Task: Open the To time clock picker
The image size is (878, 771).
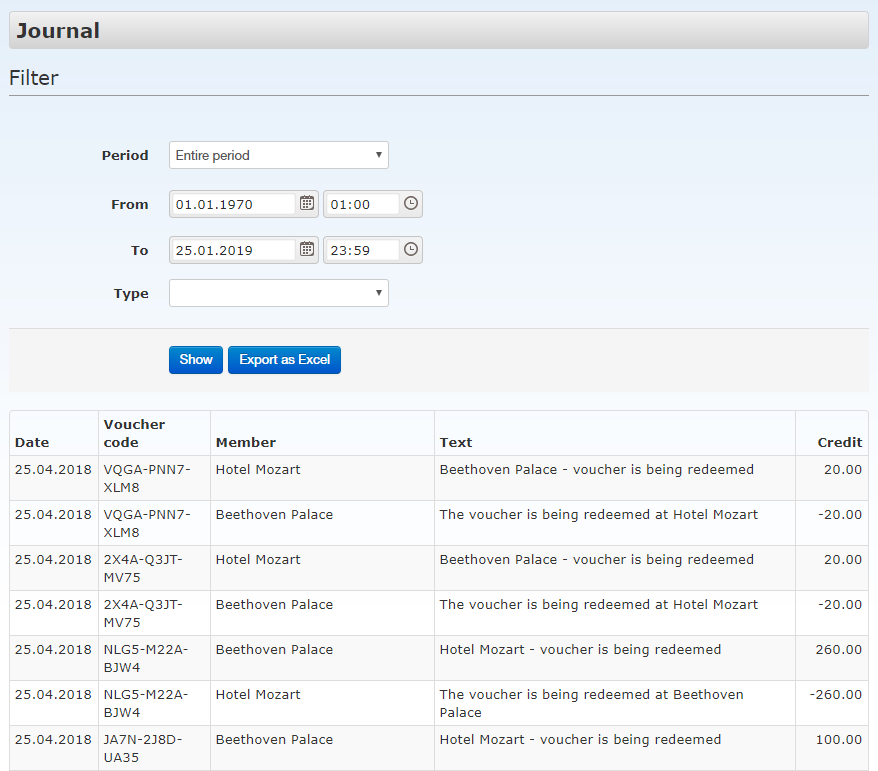Action: 410,249
